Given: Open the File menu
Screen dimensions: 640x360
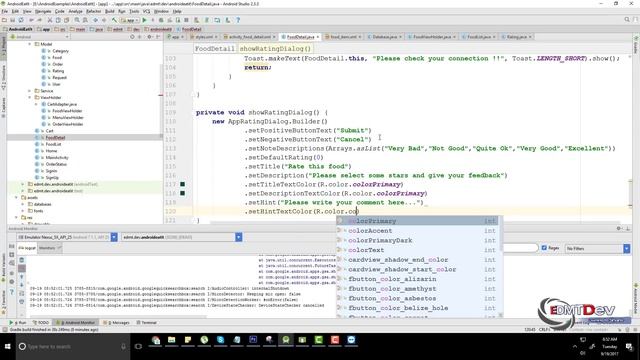Looking at the screenshot, I should 5,11.
